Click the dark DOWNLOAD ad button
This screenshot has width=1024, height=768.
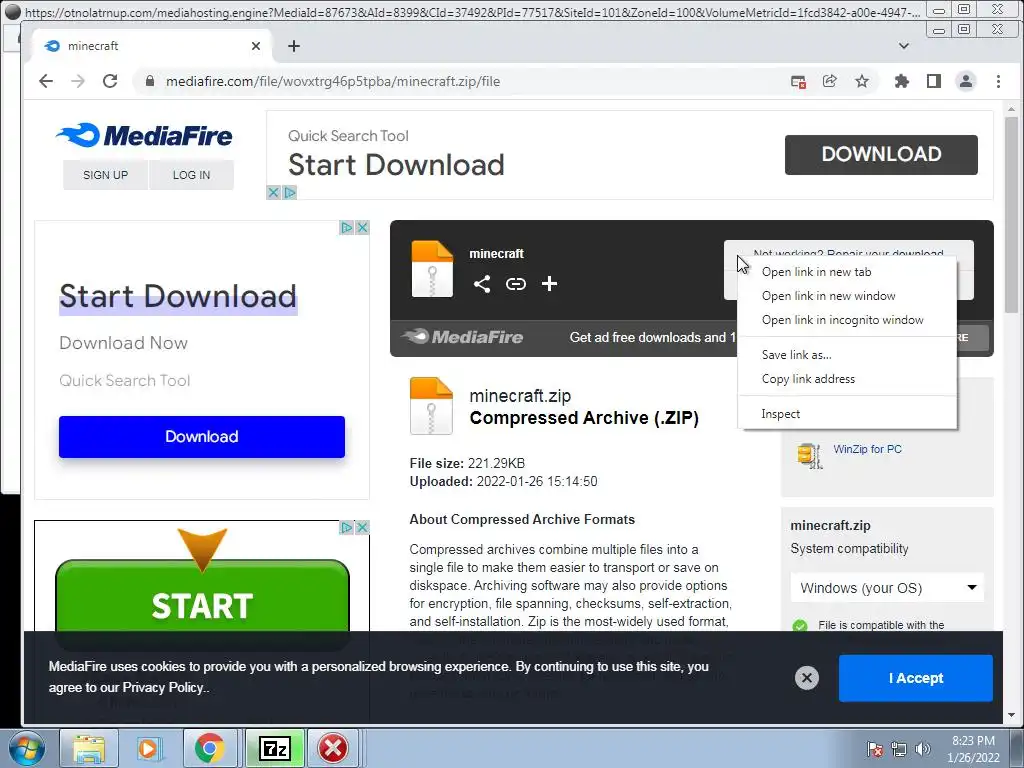(x=881, y=155)
